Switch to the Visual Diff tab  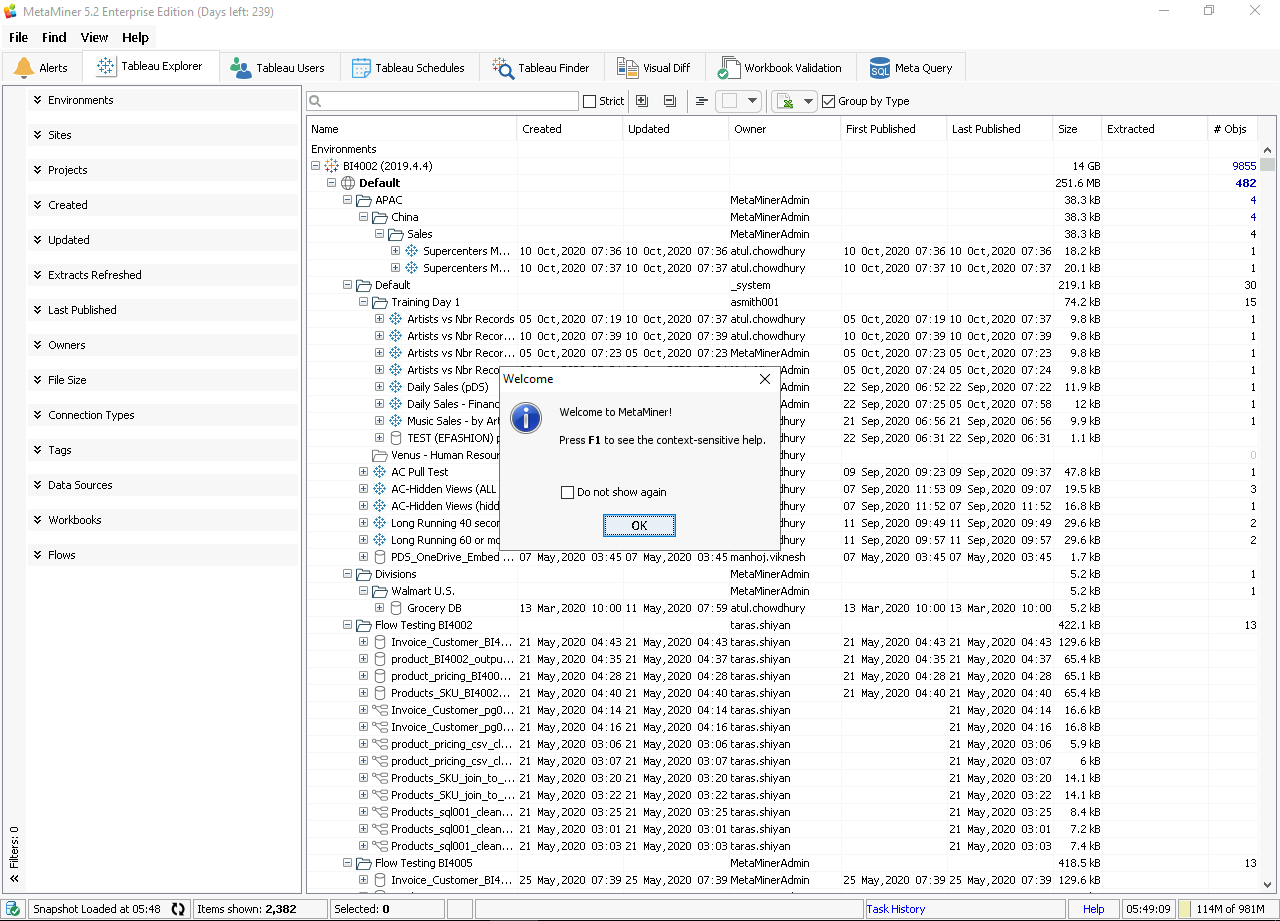654,68
